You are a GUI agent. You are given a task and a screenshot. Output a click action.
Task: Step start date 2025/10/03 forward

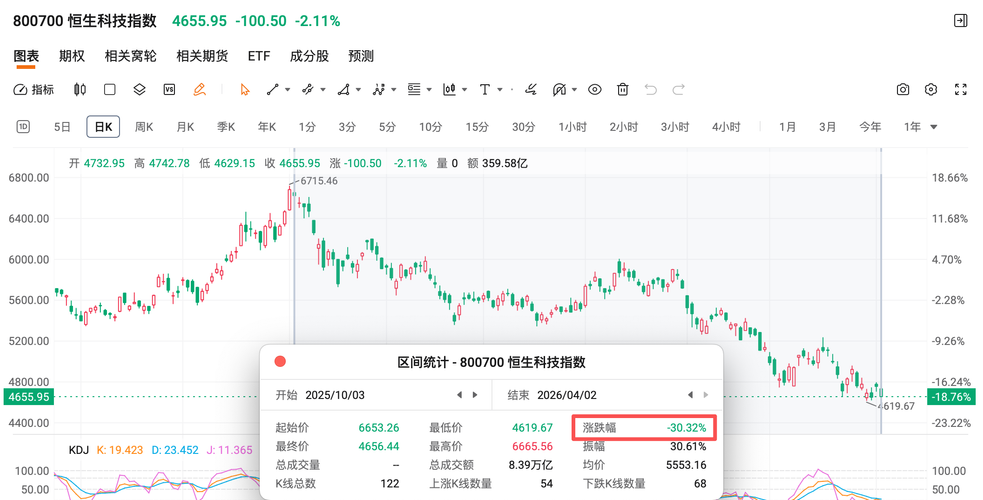475,395
